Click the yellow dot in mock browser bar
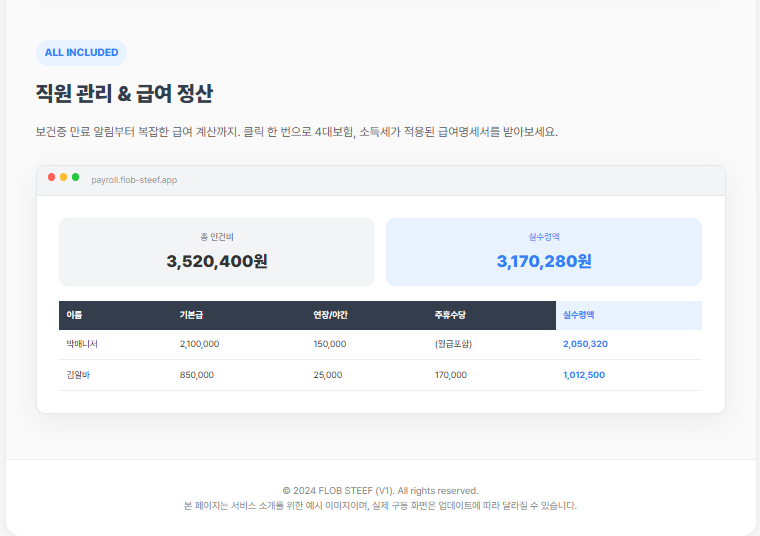 click(64, 177)
